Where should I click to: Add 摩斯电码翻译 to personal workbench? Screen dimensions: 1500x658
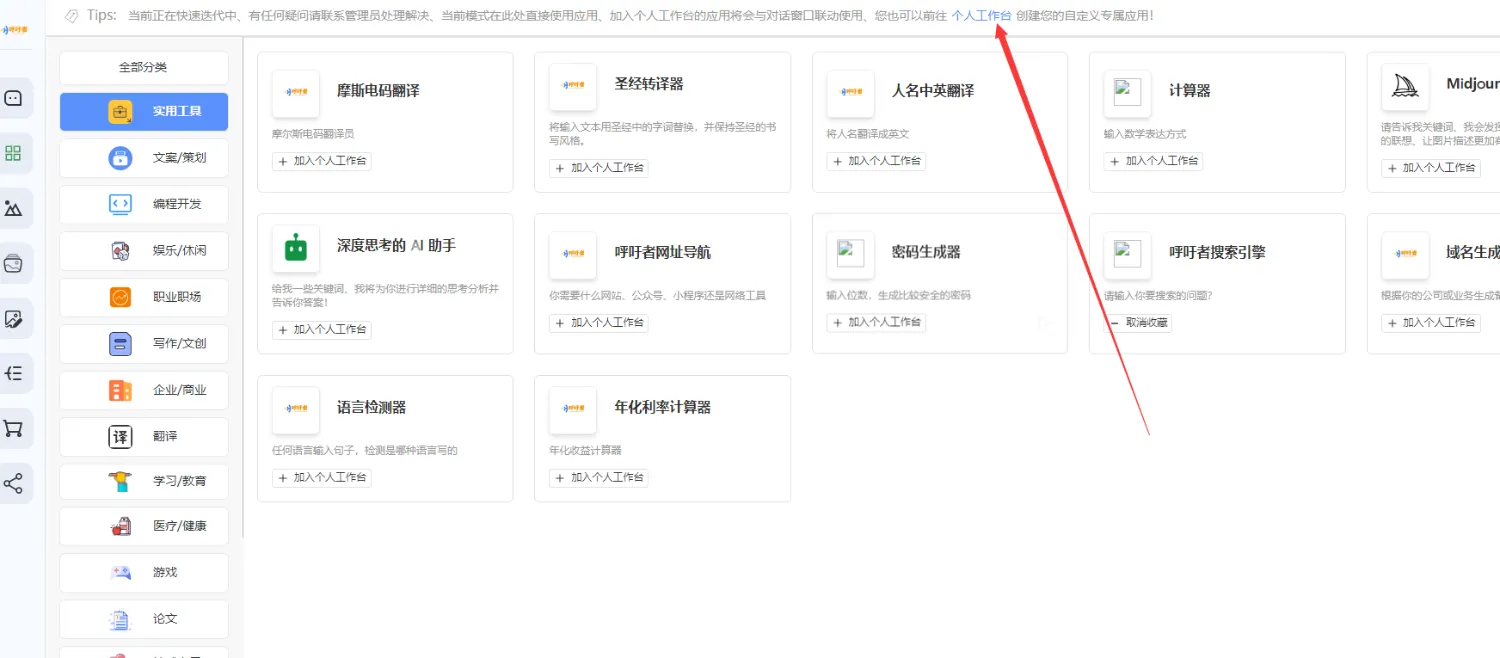click(322, 161)
